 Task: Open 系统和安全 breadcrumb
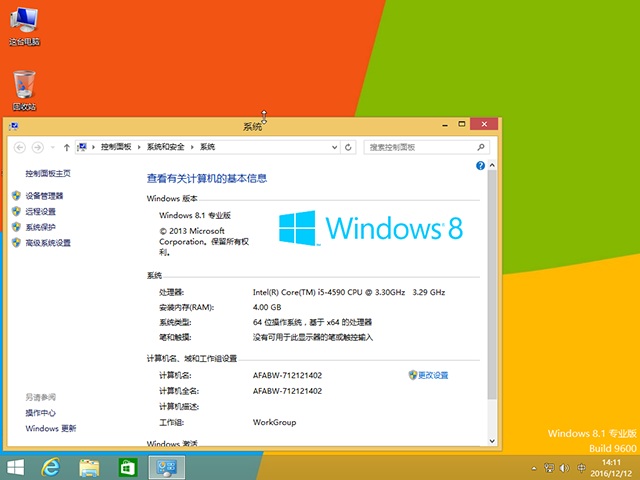coord(165,147)
